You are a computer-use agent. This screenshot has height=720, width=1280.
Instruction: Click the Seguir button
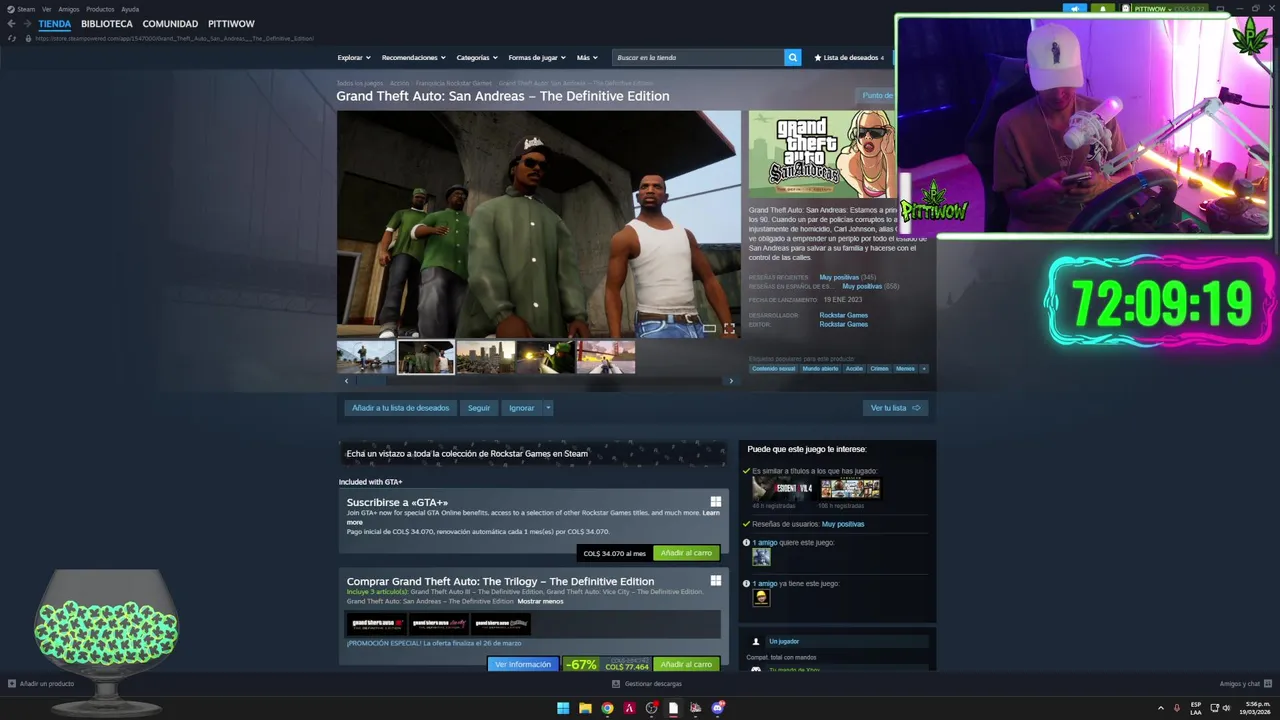(x=479, y=408)
